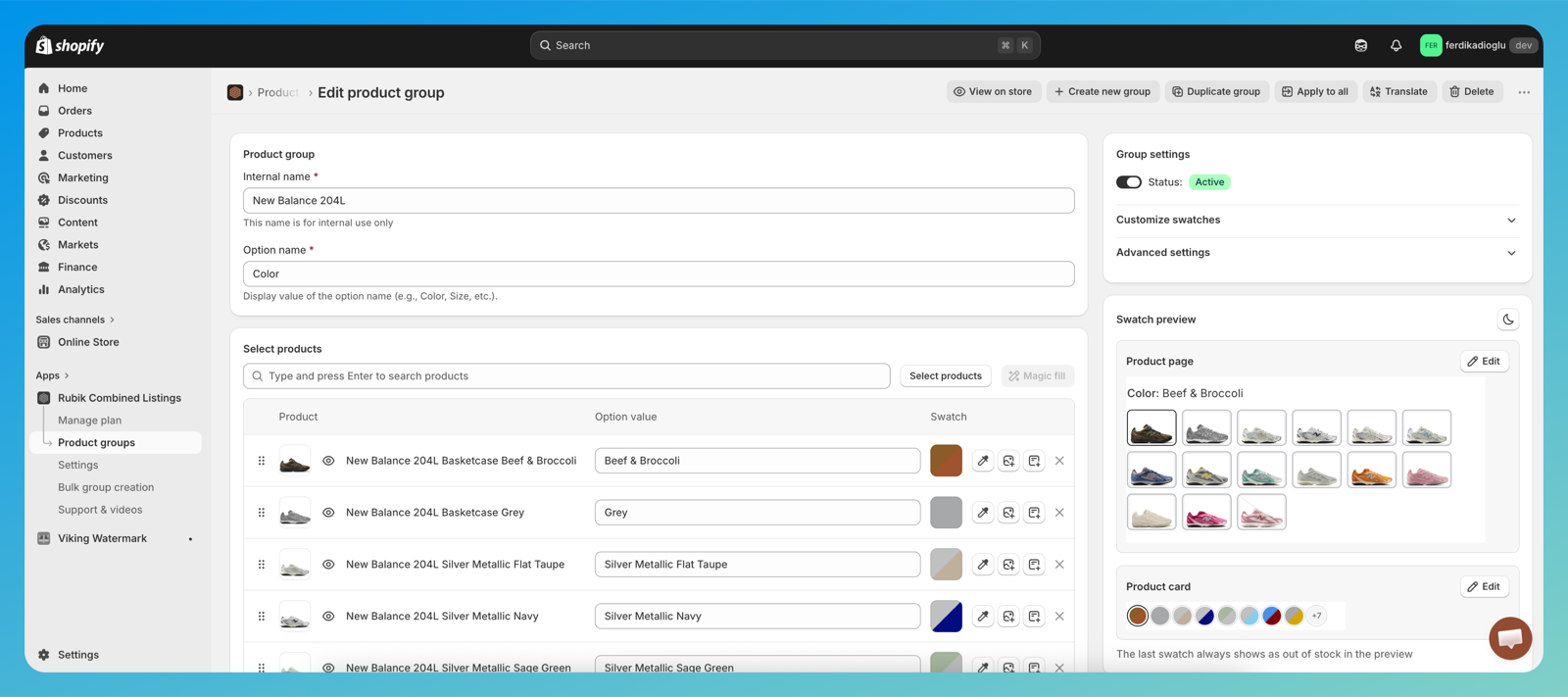Click View on store button

[x=994, y=92]
